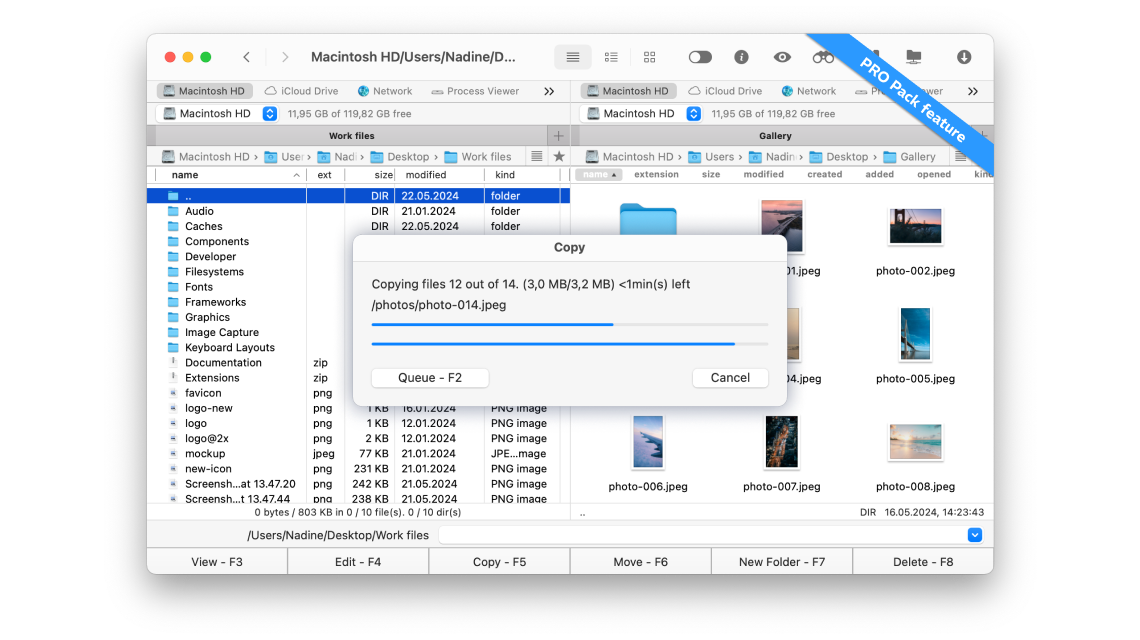Open the Macintosh HD drive selector dropdown
Screen dimensions: 1140x640
[269, 113]
